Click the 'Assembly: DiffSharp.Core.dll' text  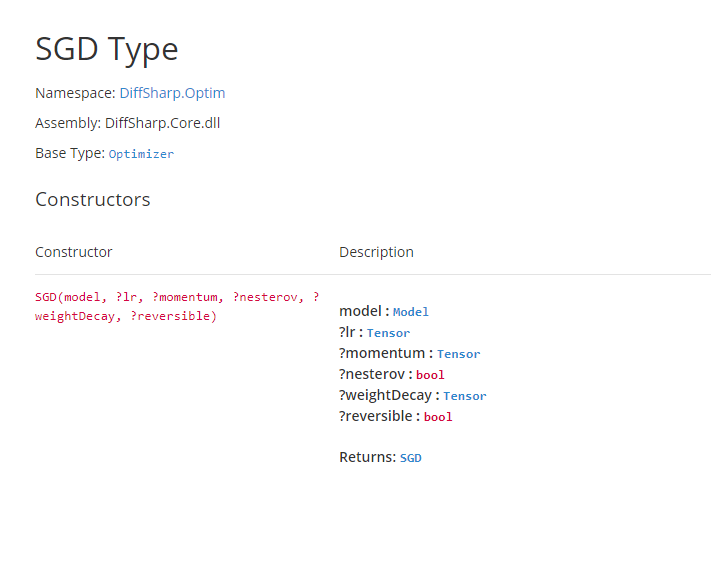pos(127,123)
